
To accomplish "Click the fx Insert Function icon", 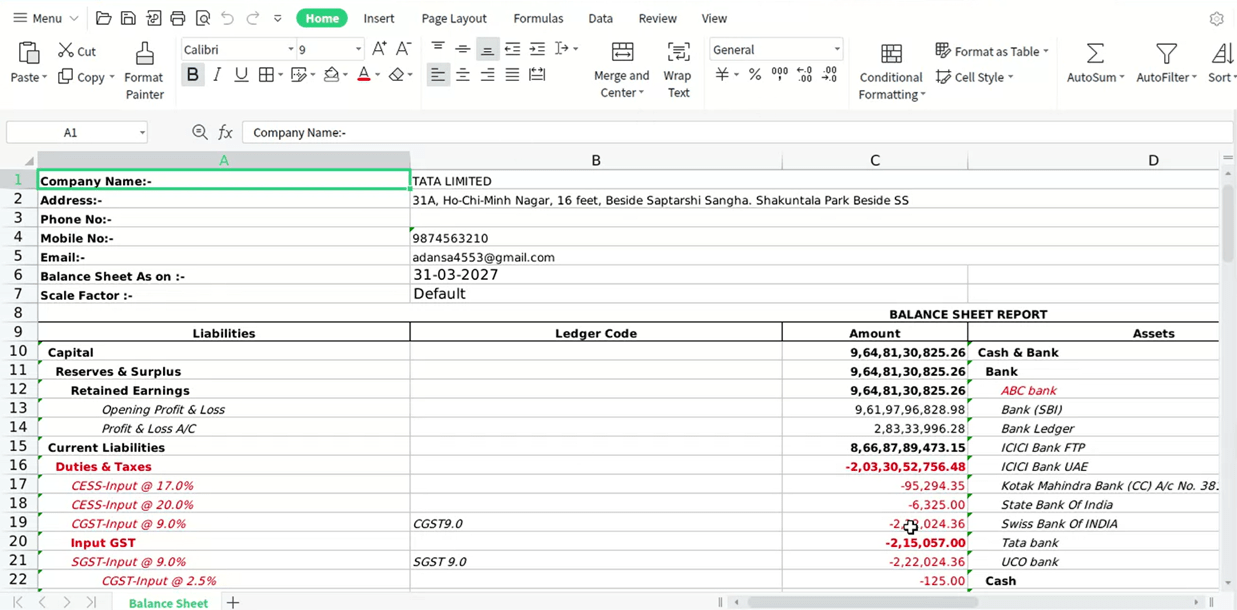I will (225, 132).
